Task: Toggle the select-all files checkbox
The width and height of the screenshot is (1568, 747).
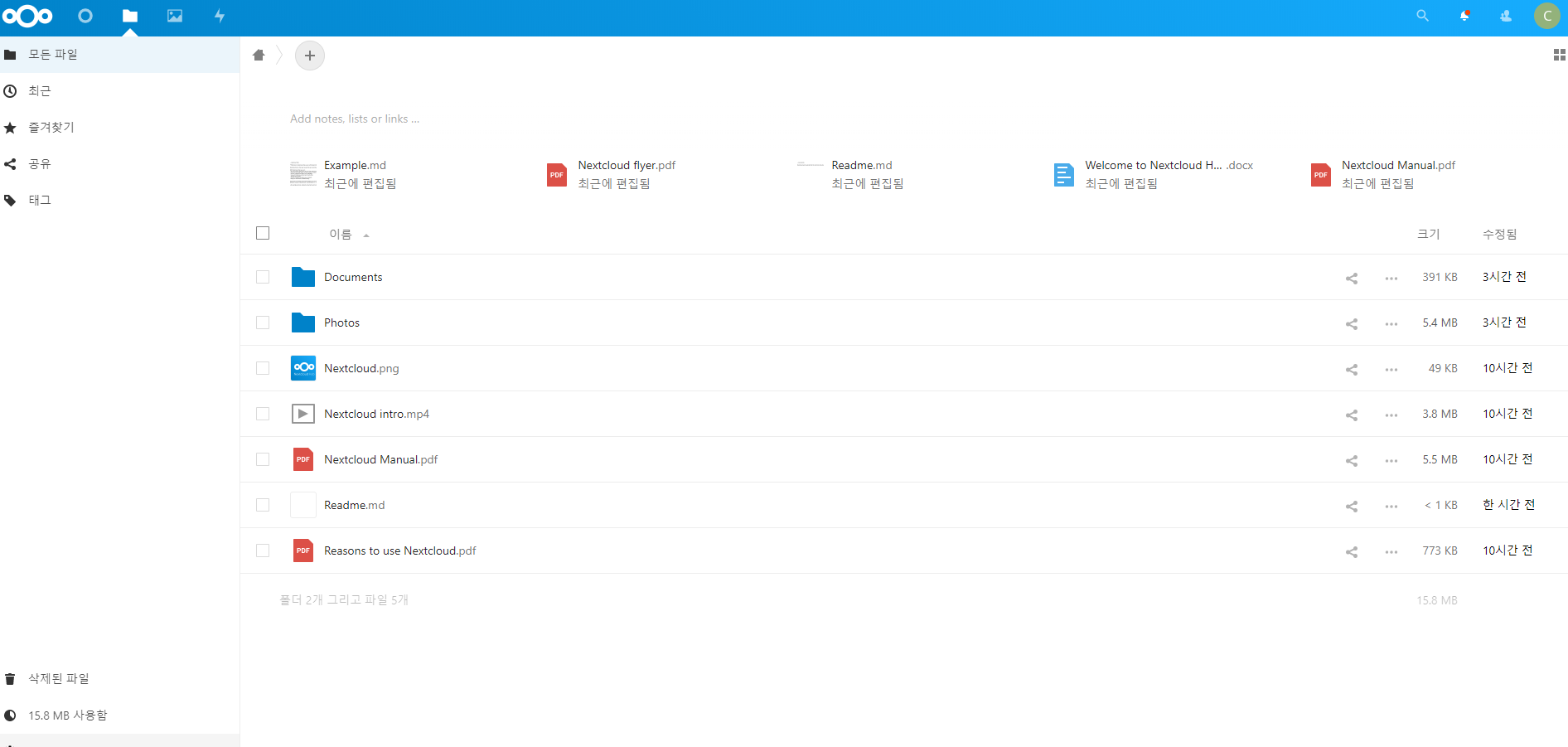Action: tap(263, 233)
